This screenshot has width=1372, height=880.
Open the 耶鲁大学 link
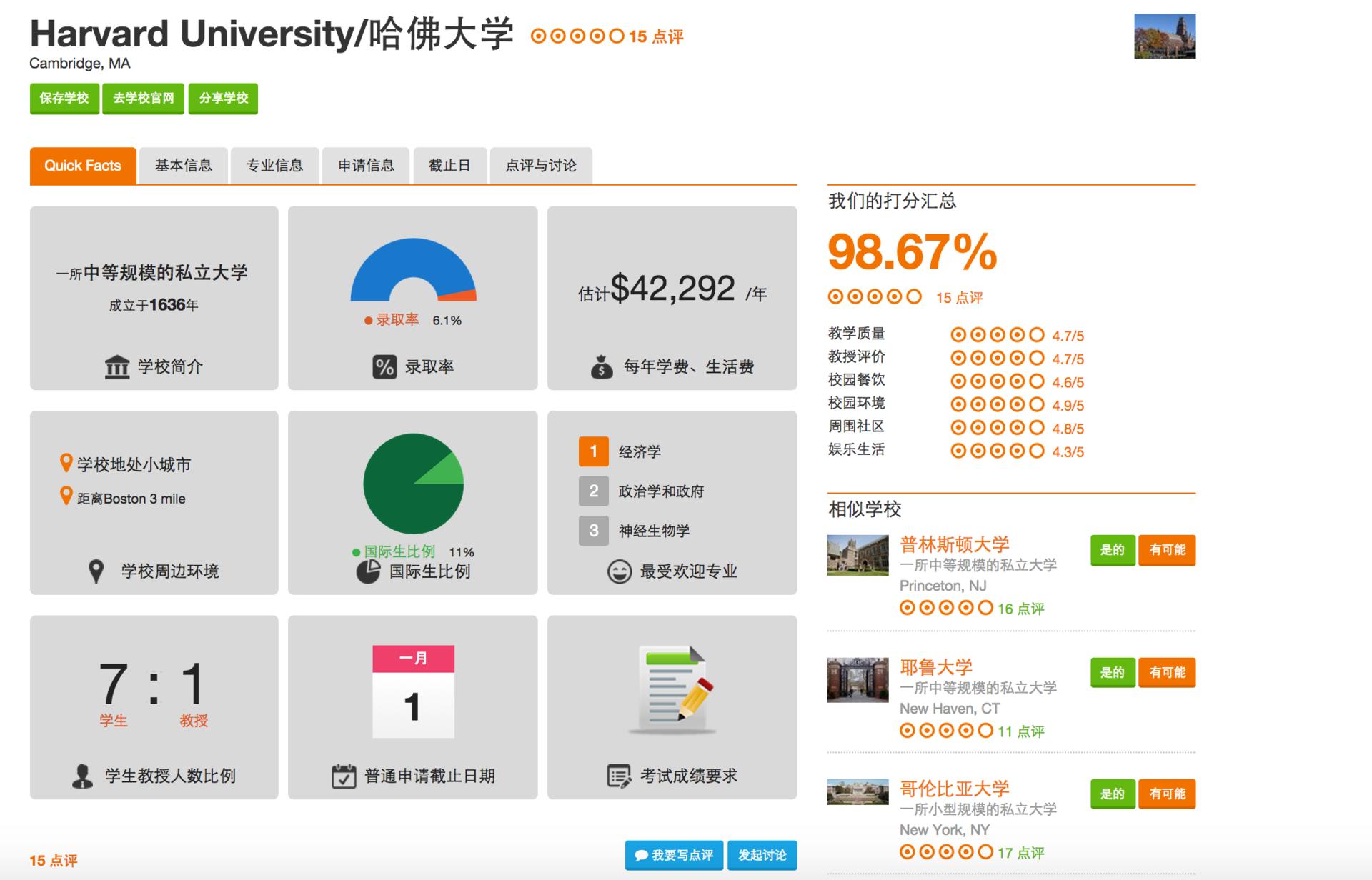click(936, 667)
